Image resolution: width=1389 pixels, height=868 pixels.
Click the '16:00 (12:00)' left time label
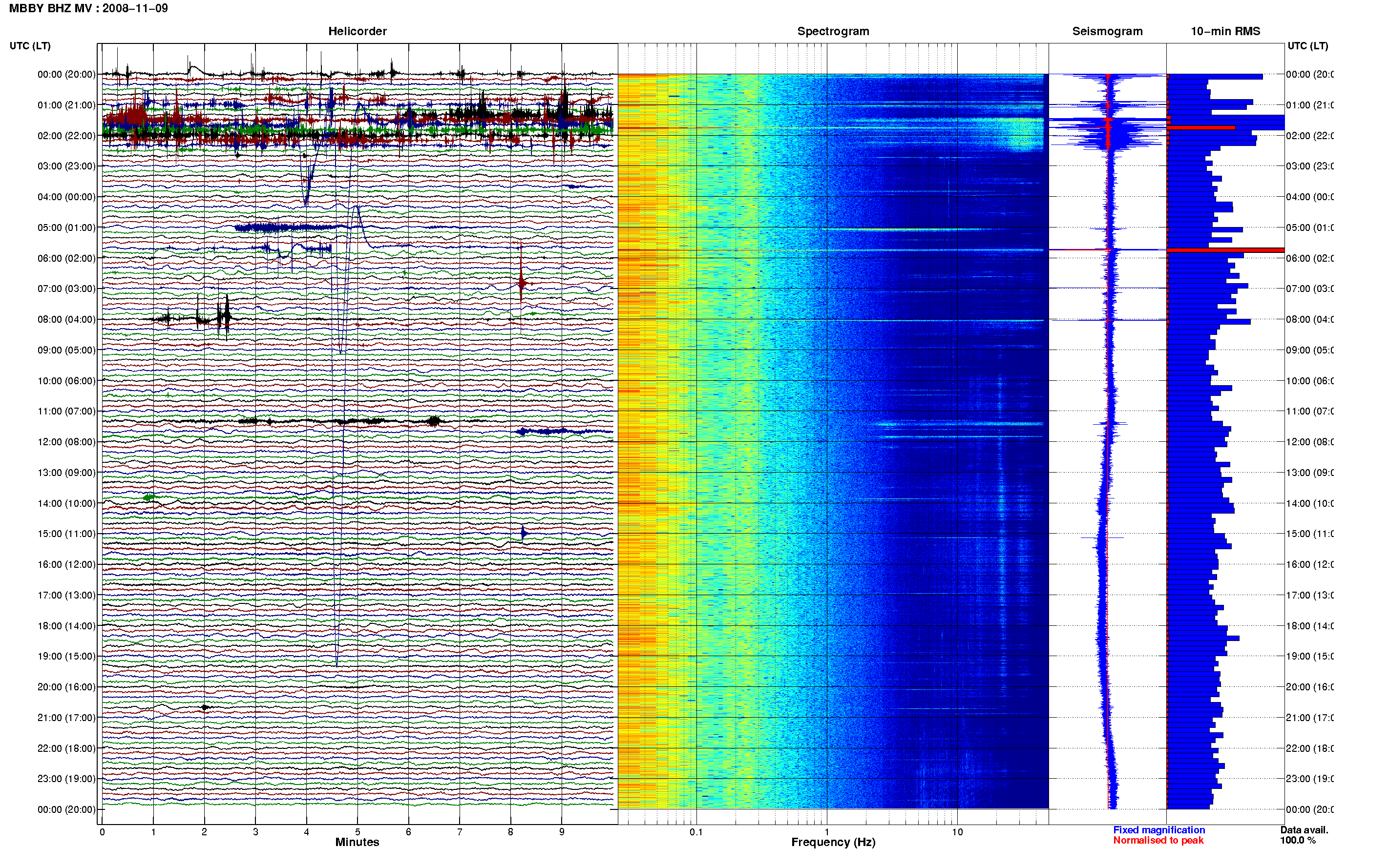coord(66,565)
